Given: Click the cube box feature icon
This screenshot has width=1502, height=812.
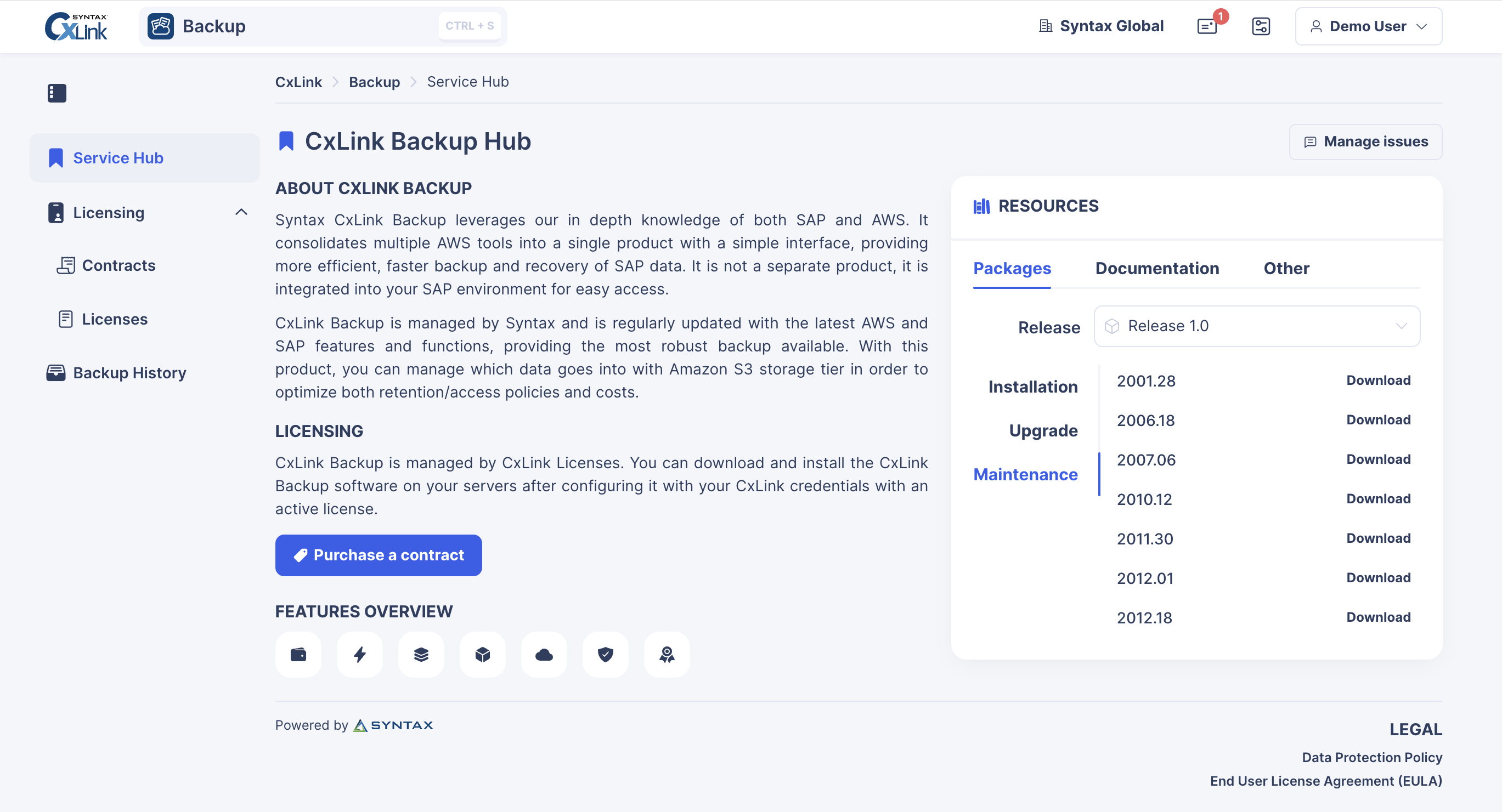Looking at the screenshot, I should (x=482, y=655).
